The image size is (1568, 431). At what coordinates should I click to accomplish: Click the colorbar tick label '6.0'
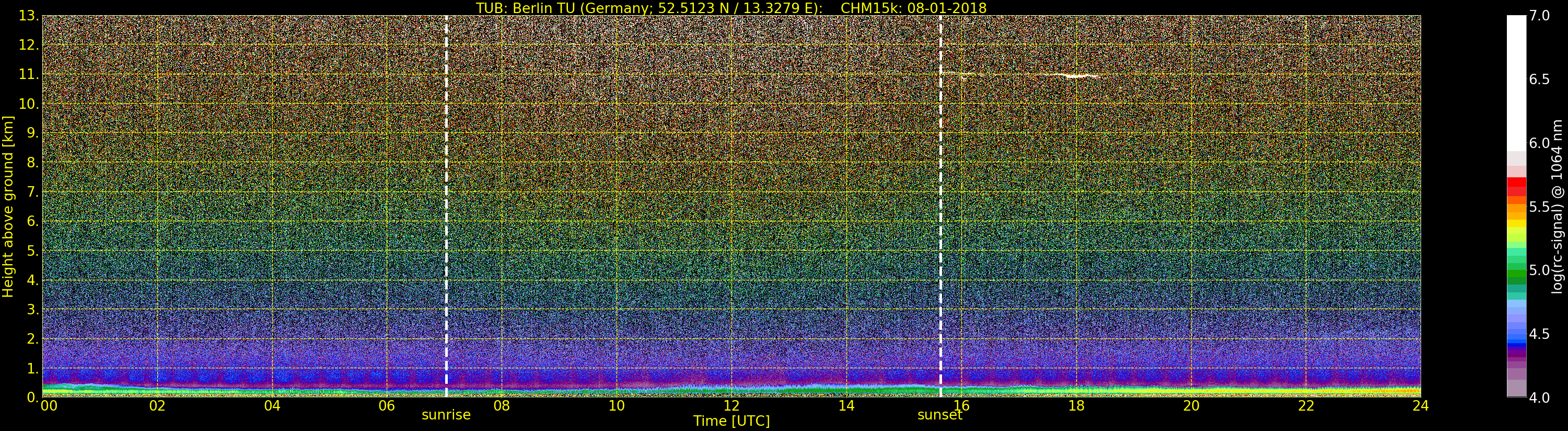pyautogui.click(x=1539, y=143)
